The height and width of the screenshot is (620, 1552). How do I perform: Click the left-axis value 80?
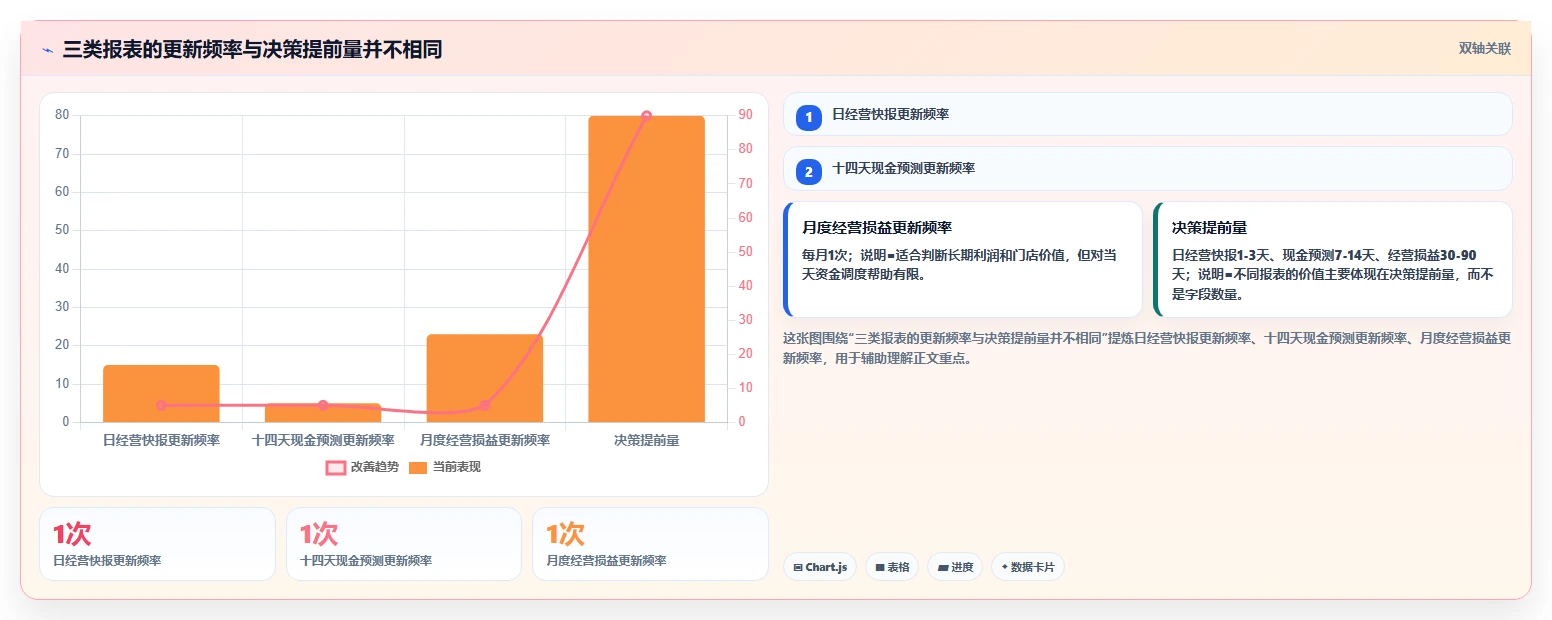pos(62,115)
